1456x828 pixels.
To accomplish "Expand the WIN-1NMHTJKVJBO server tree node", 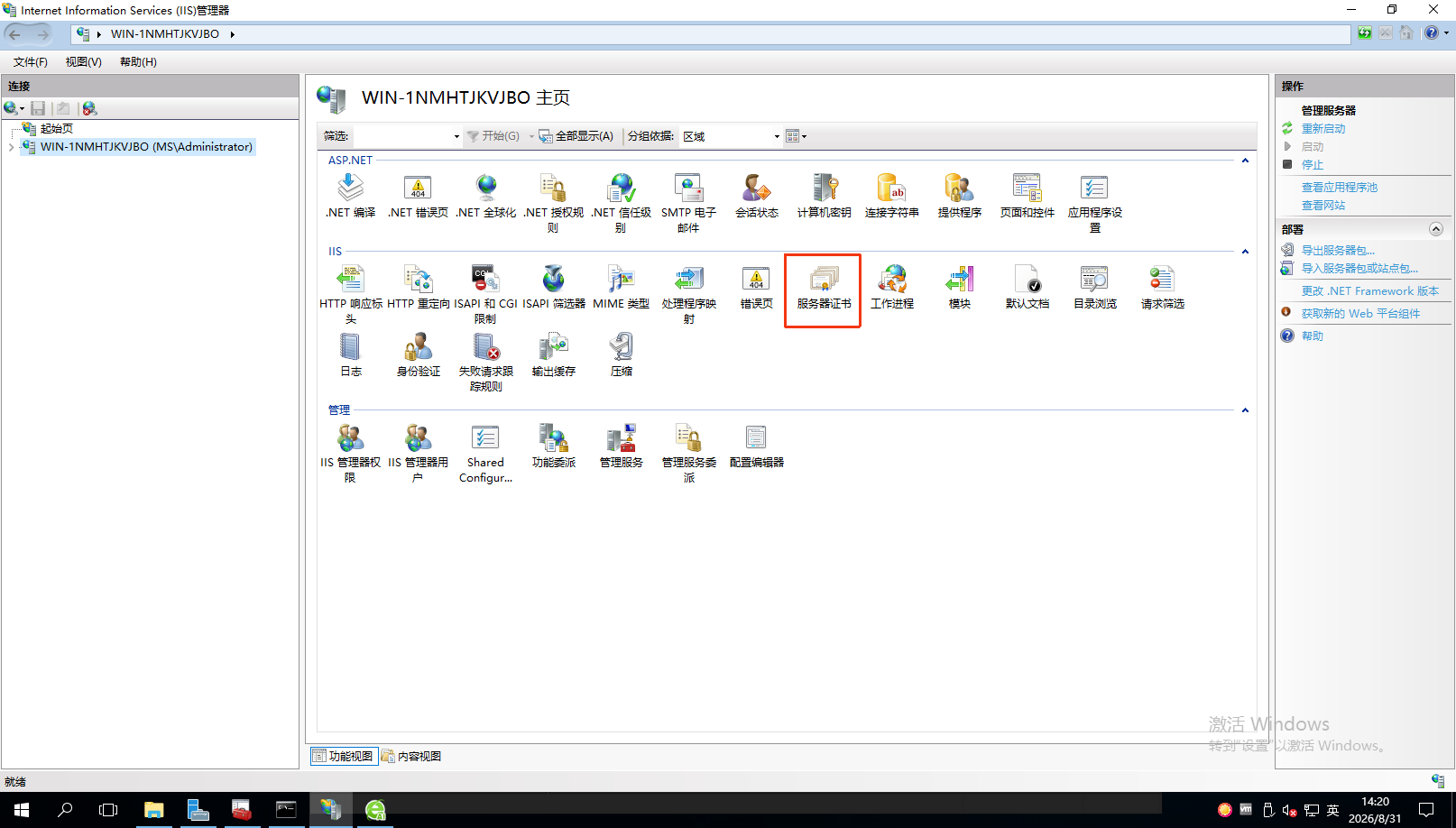I will [x=11, y=147].
